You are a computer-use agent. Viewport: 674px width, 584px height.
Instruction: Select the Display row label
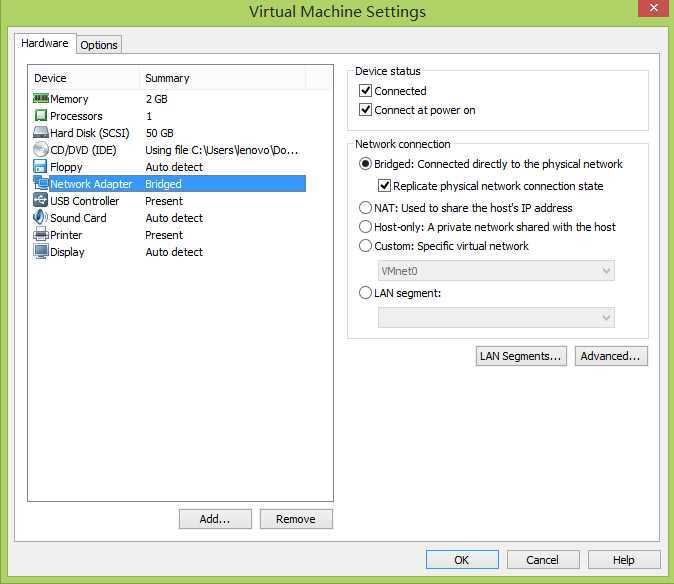(67, 252)
